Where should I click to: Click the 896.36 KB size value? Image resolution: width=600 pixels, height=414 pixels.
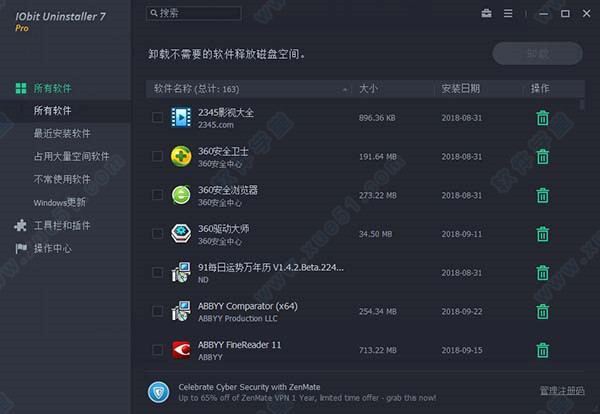377,118
